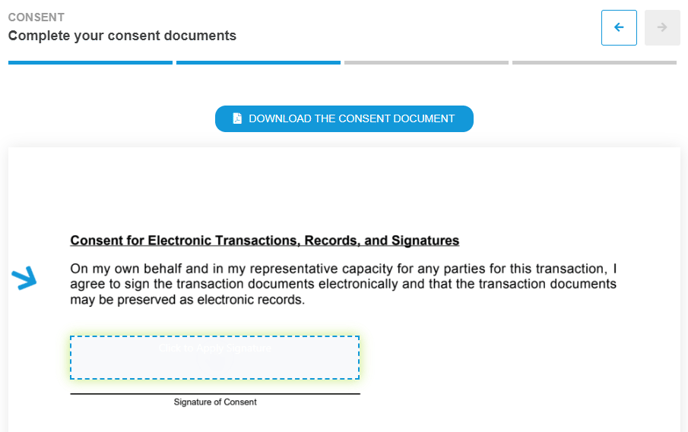Select the third grey progress segment
The image size is (688, 432).
(x=426, y=63)
